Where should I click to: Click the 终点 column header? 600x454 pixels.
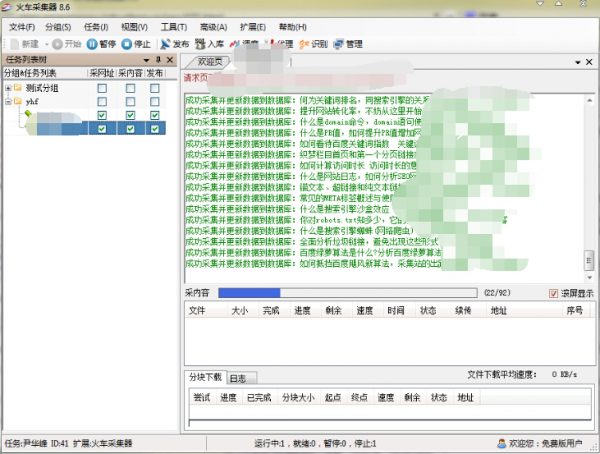359,398
